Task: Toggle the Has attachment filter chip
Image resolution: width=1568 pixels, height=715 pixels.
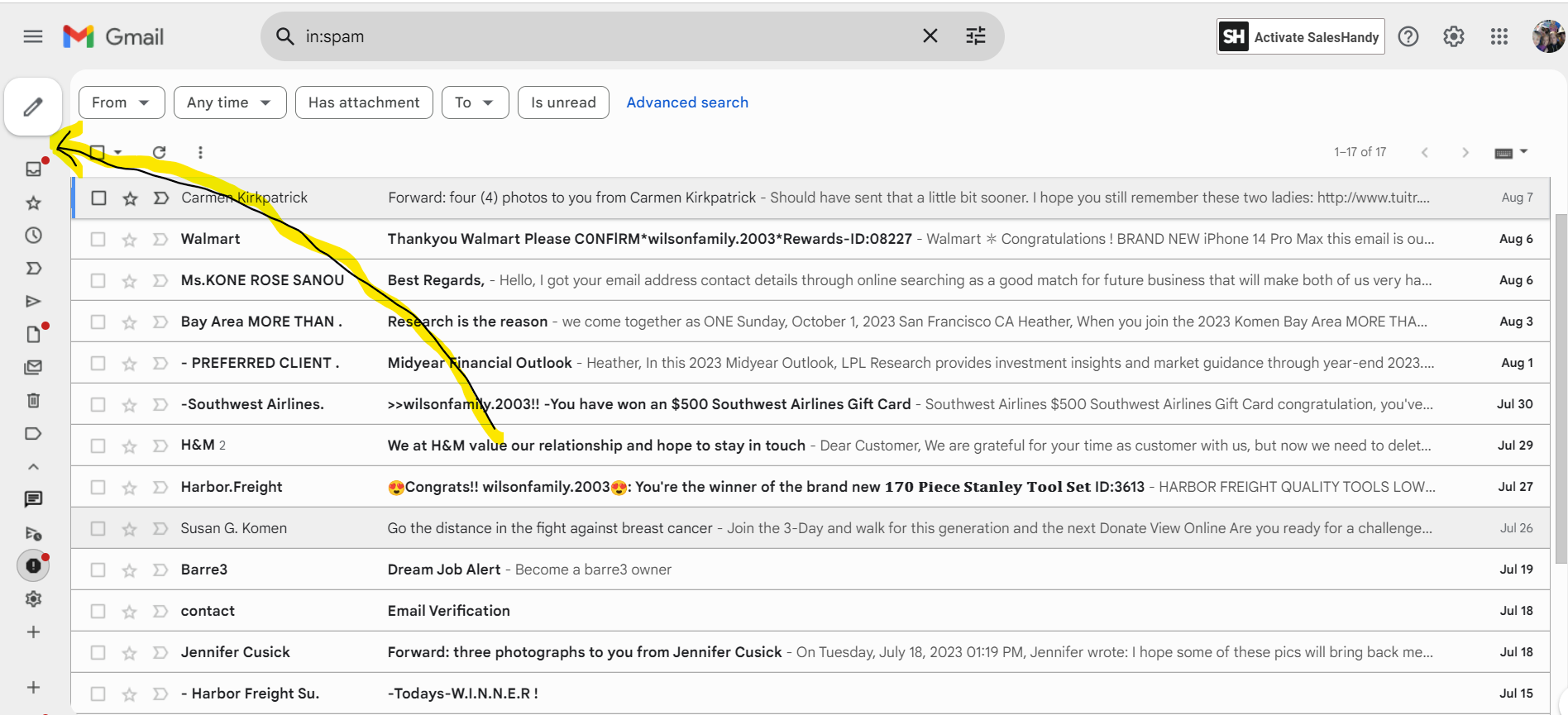Action: pyautogui.click(x=364, y=102)
